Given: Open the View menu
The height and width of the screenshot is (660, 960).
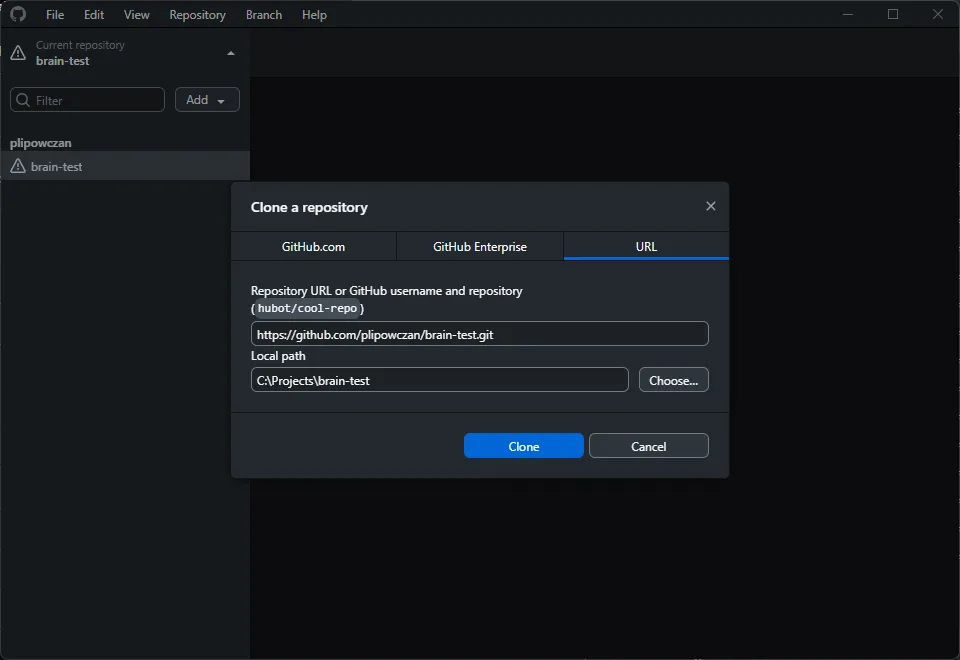Looking at the screenshot, I should tap(137, 15).
